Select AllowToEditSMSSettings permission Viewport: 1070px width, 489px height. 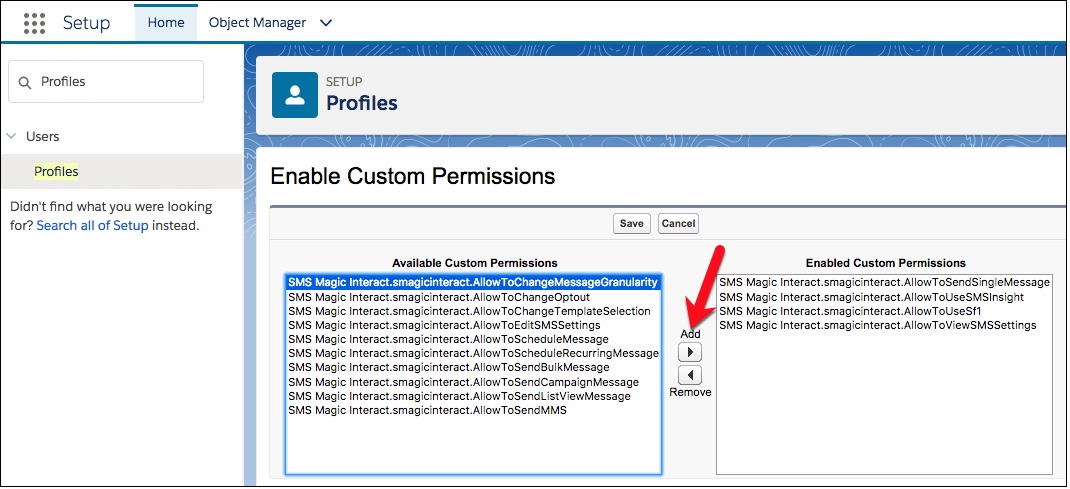[x=472, y=325]
